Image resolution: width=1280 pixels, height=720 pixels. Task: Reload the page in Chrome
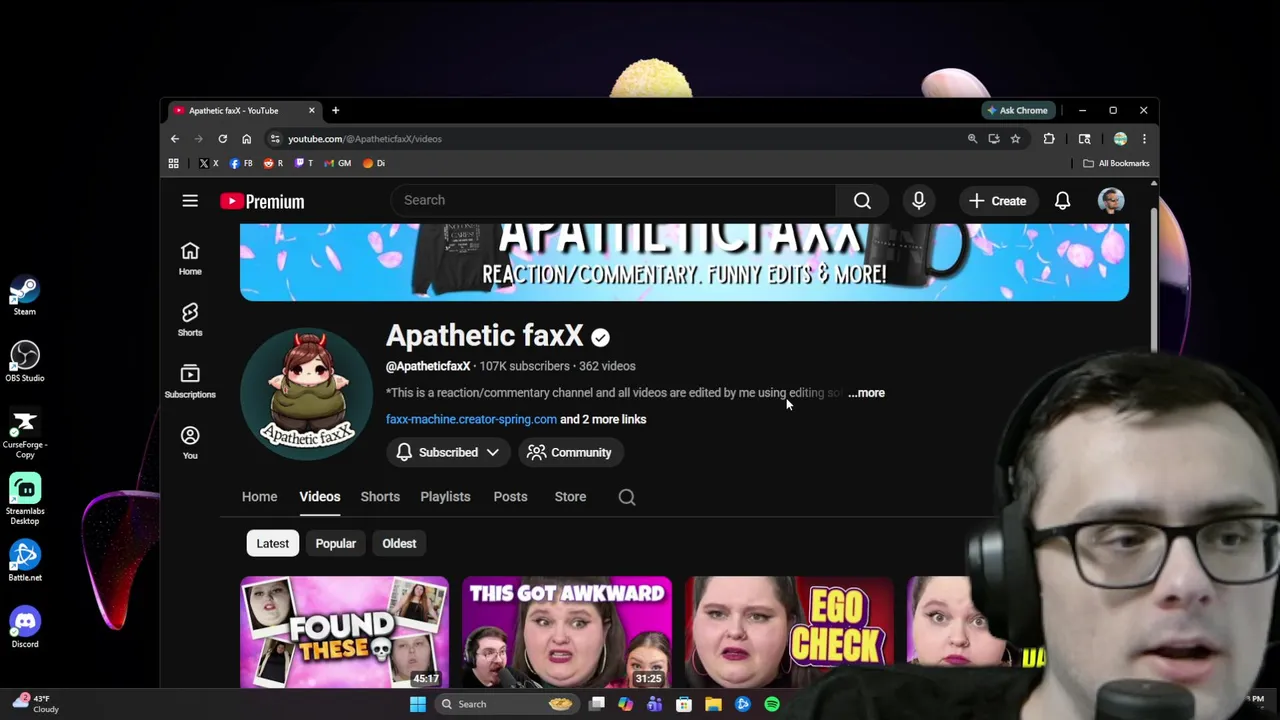pos(222,139)
